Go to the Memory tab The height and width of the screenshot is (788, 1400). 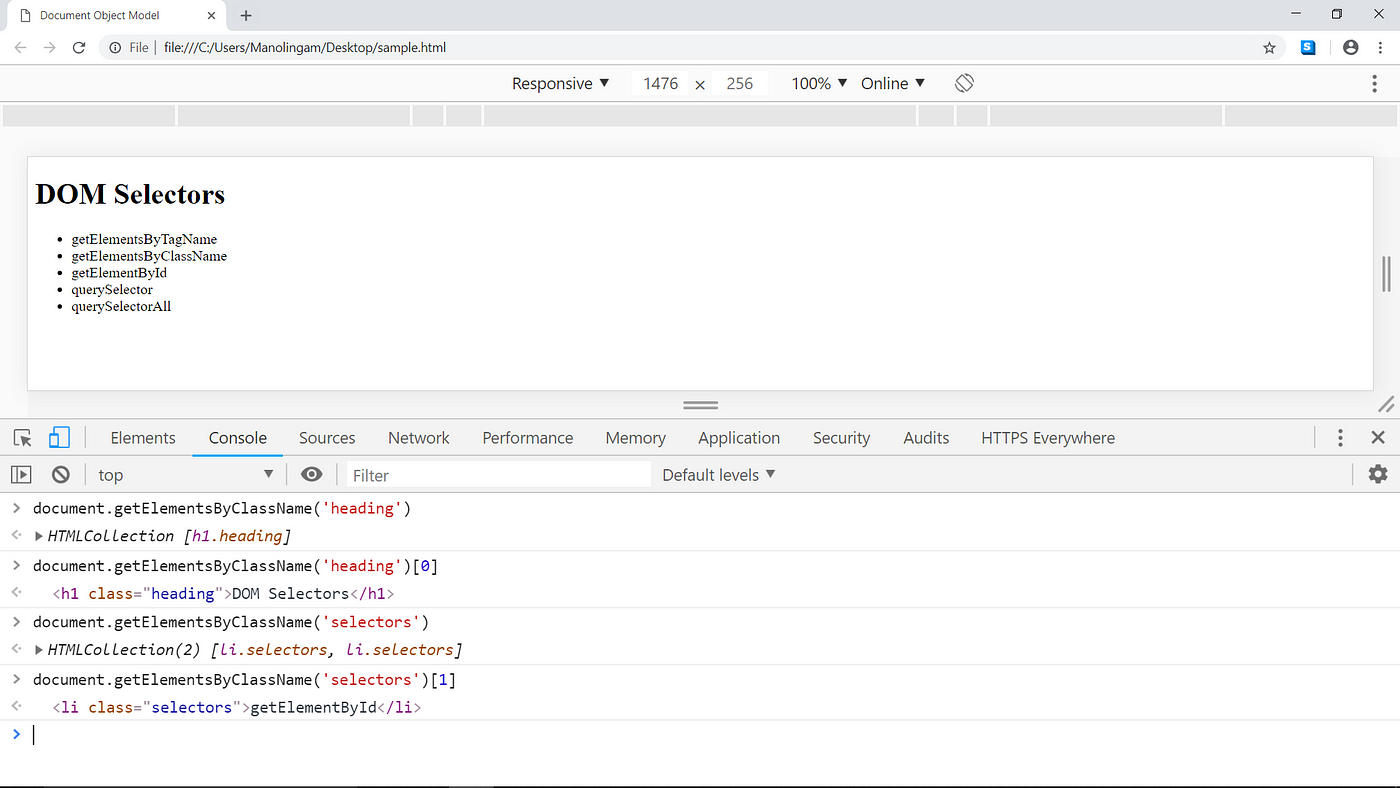click(x=635, y=438)
